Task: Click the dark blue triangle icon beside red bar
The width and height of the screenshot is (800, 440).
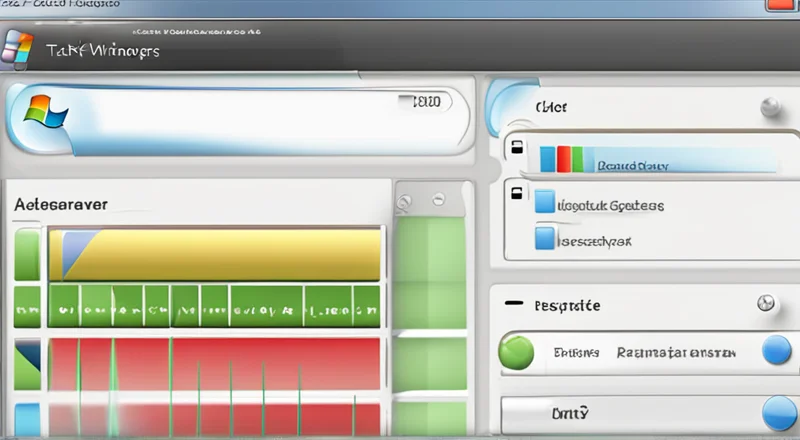Action: coord(27,360)
